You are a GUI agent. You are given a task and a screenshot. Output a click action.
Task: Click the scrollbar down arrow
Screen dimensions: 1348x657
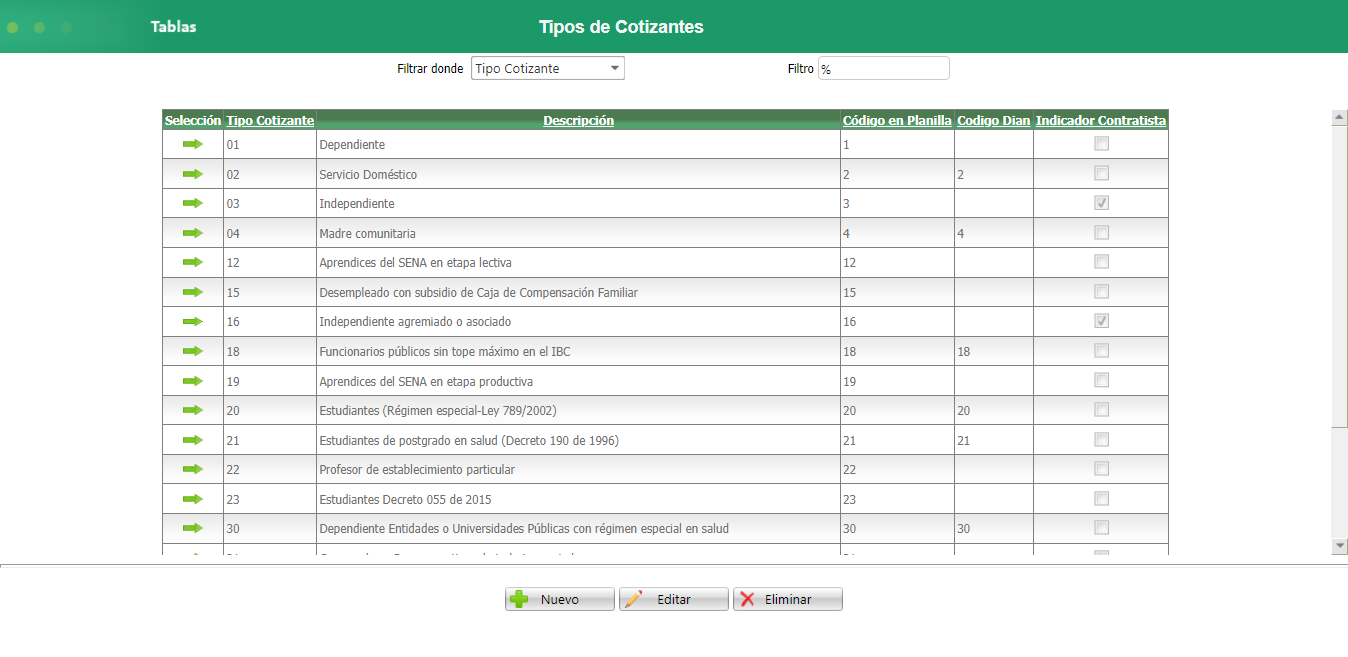pos(1340,545)
